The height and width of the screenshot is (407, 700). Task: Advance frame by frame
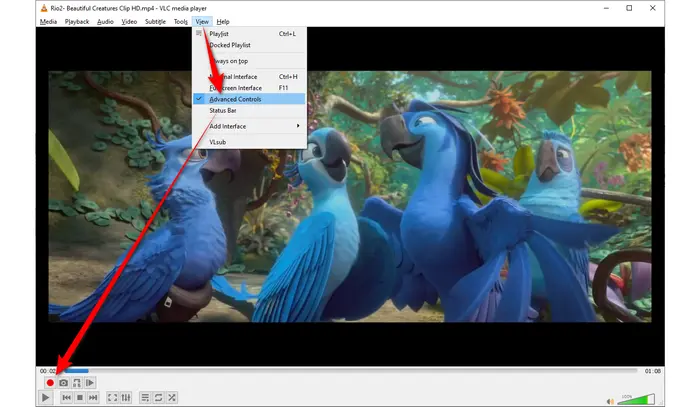pos(90,383)
